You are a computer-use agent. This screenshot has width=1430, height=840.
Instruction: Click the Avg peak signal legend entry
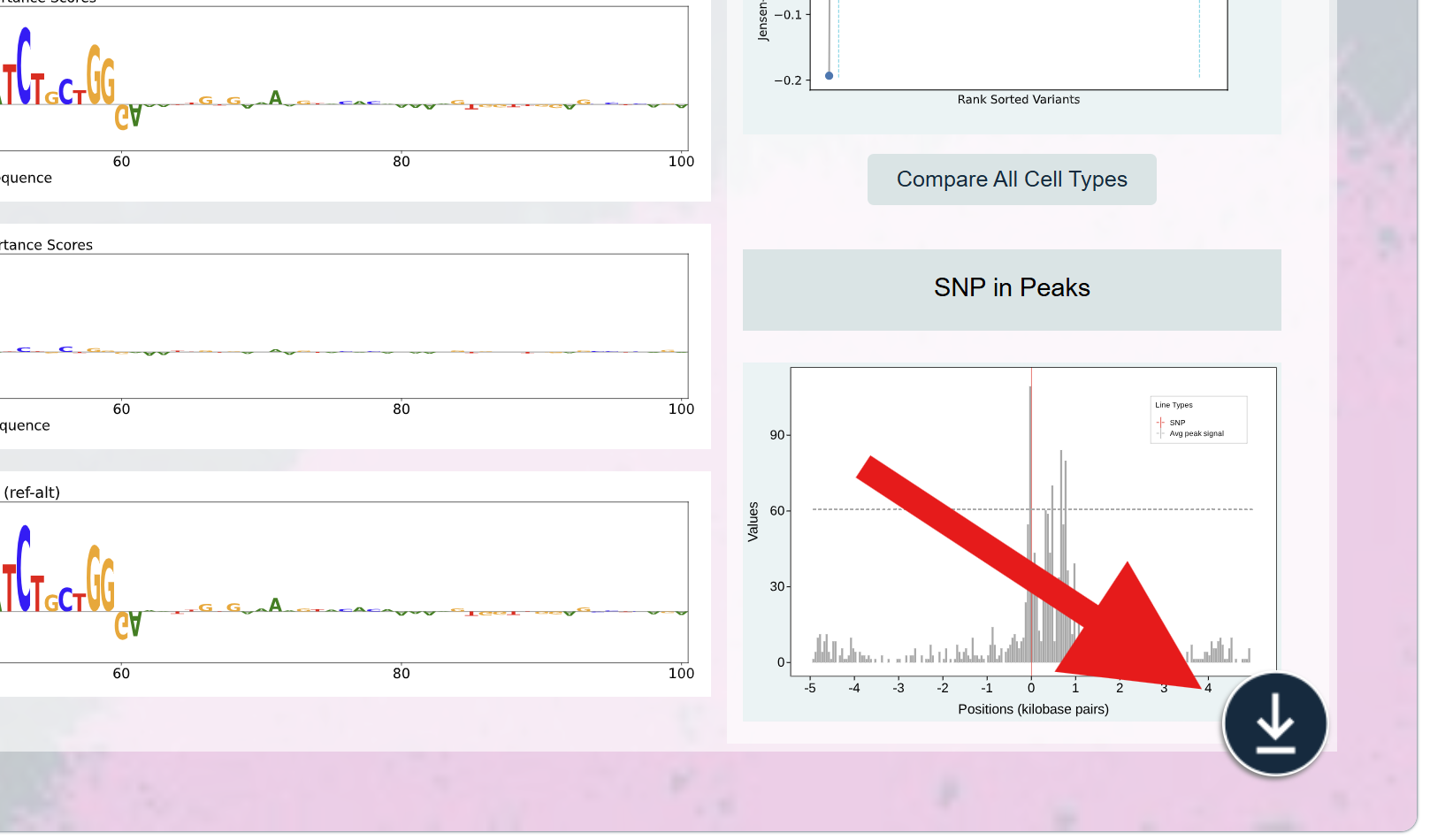pos(1196,434)
